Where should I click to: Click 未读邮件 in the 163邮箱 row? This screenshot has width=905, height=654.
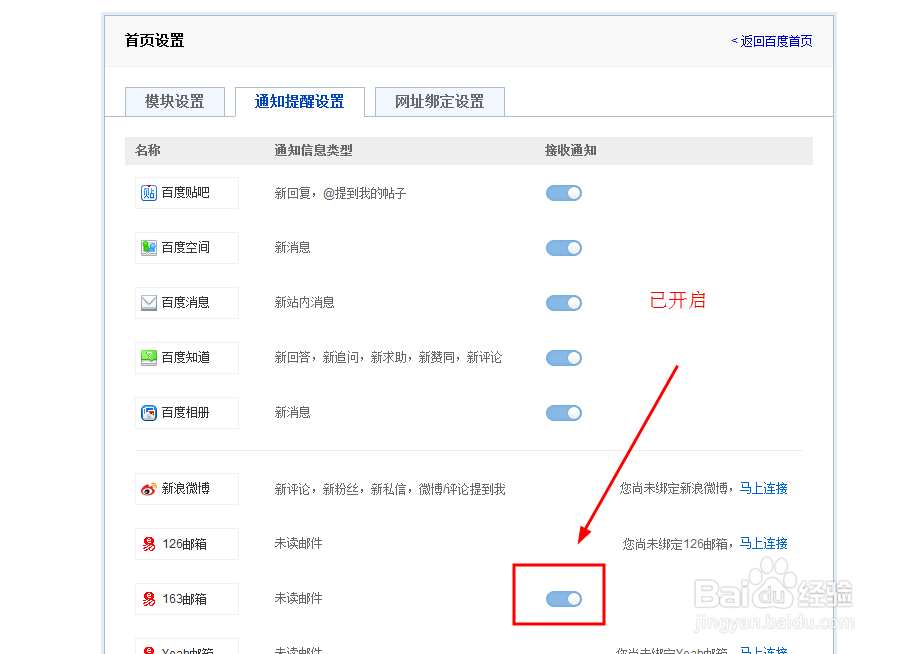[x=298, y=599]
